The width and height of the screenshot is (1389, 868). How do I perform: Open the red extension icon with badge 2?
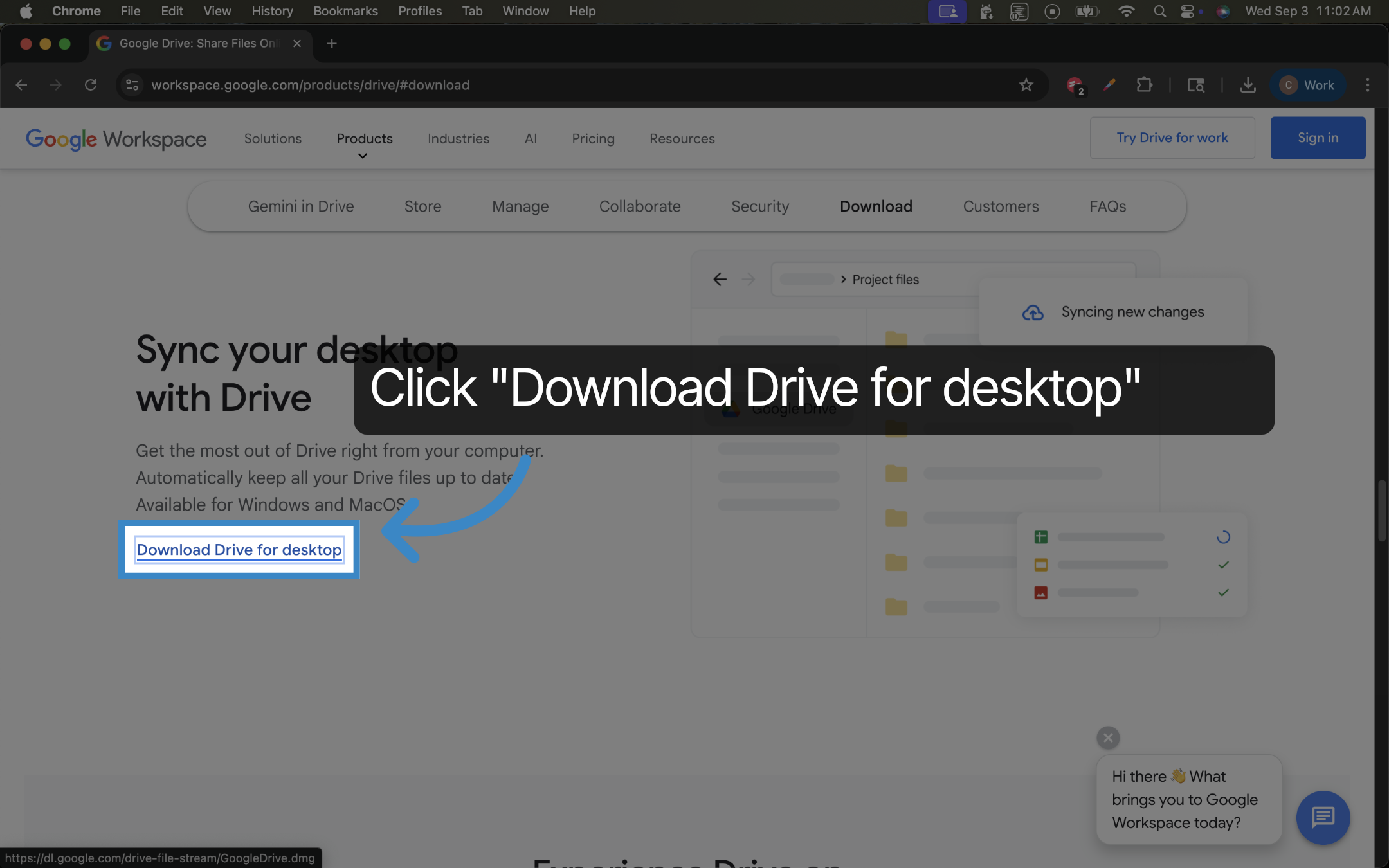click(1075, 85)
